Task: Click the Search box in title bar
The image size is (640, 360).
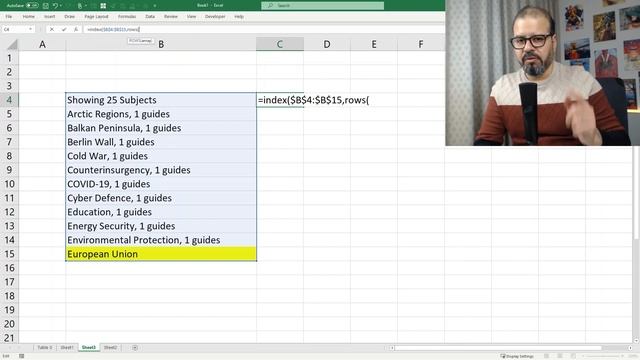Action: click(322, 5)
